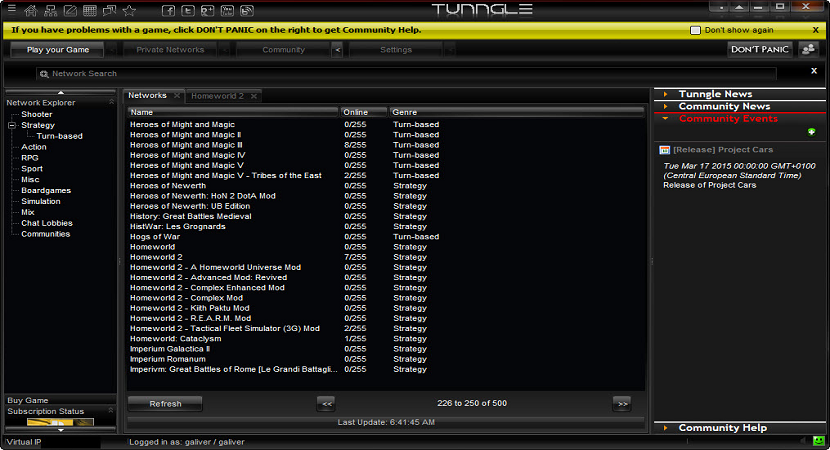Open the Play your Game menu
This screenshot has width=830, height=450.
tap(58, 50)
